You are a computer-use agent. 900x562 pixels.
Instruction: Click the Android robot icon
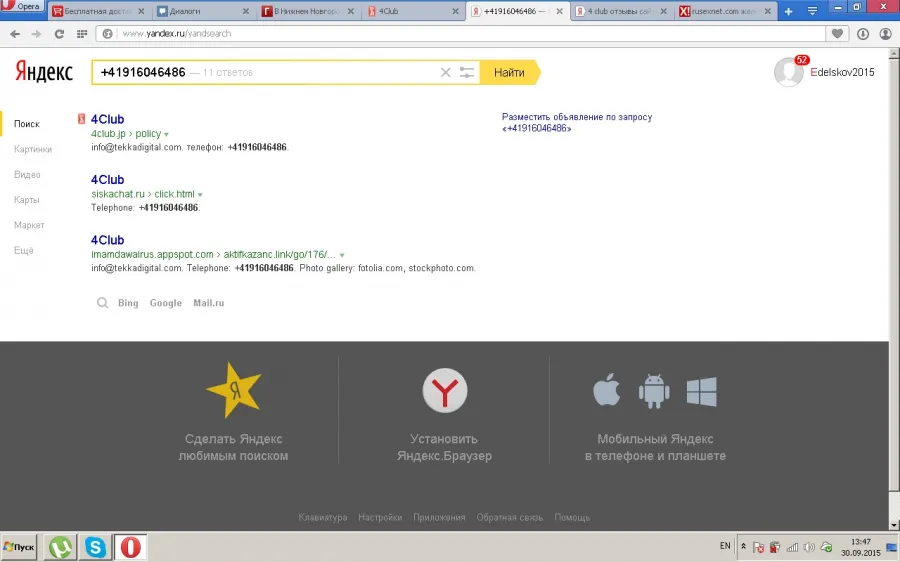[x=654, y=391]
